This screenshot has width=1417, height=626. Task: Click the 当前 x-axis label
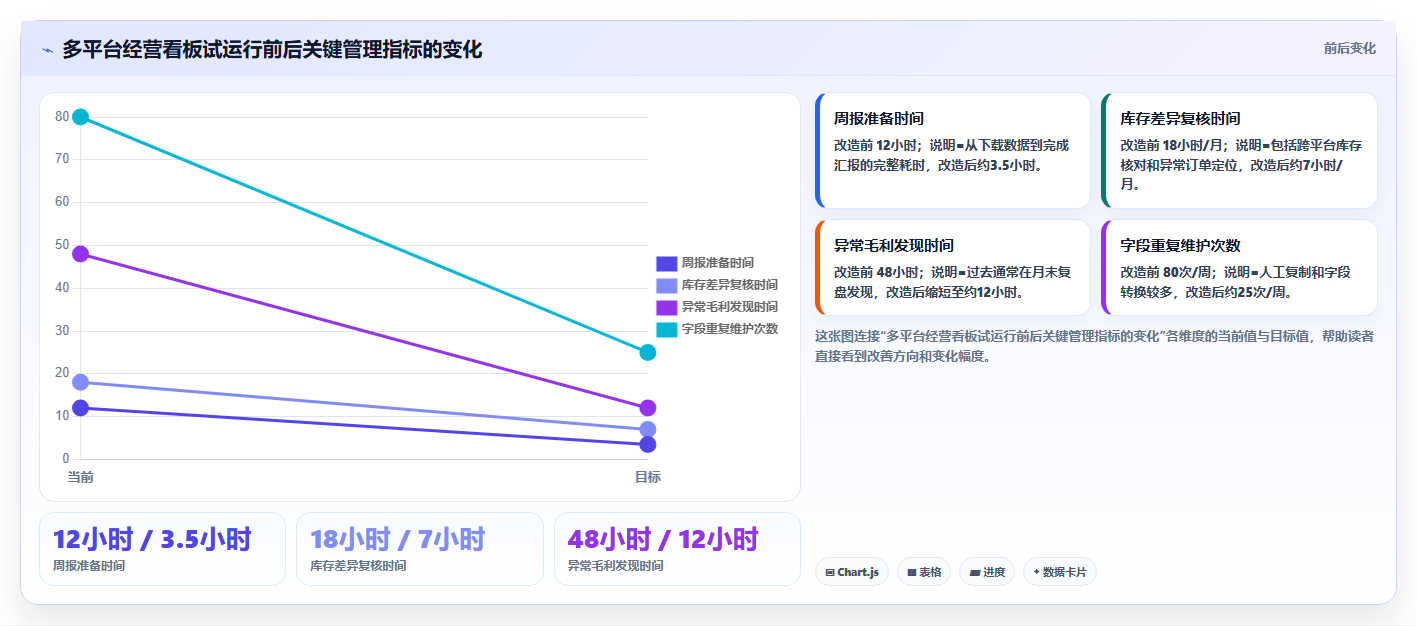point(81,478)
